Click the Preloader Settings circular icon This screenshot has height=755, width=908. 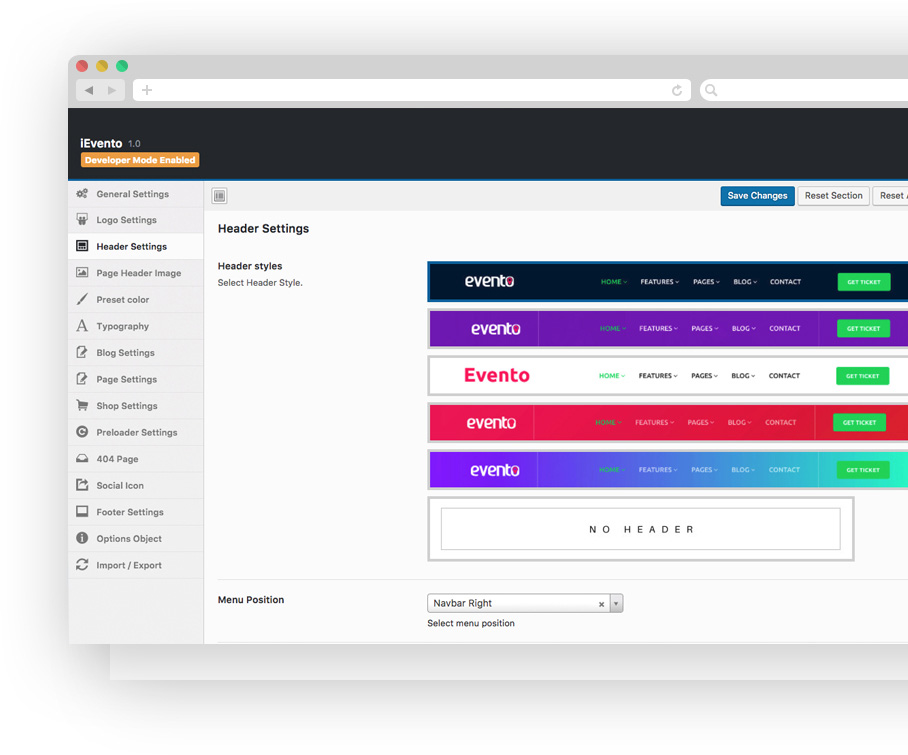pos(82,432)
